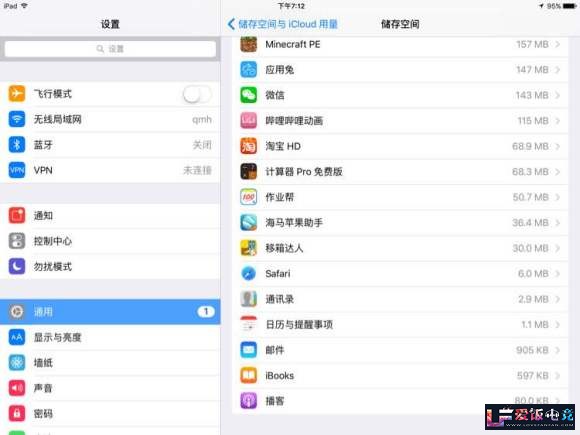Screen dimensions: 580x435
Task: Expand the 作业帮 50.7 MB chevron
Action: click(x=557, y=197)
